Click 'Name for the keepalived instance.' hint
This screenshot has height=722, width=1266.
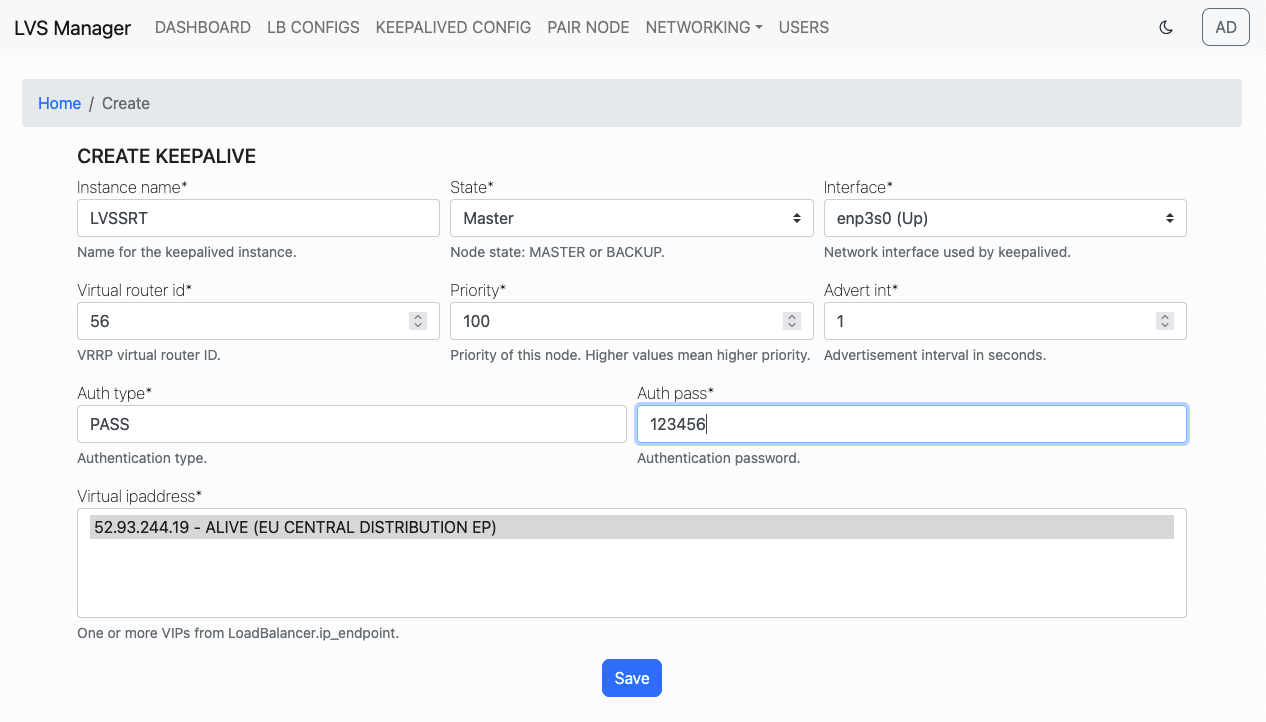187,252
